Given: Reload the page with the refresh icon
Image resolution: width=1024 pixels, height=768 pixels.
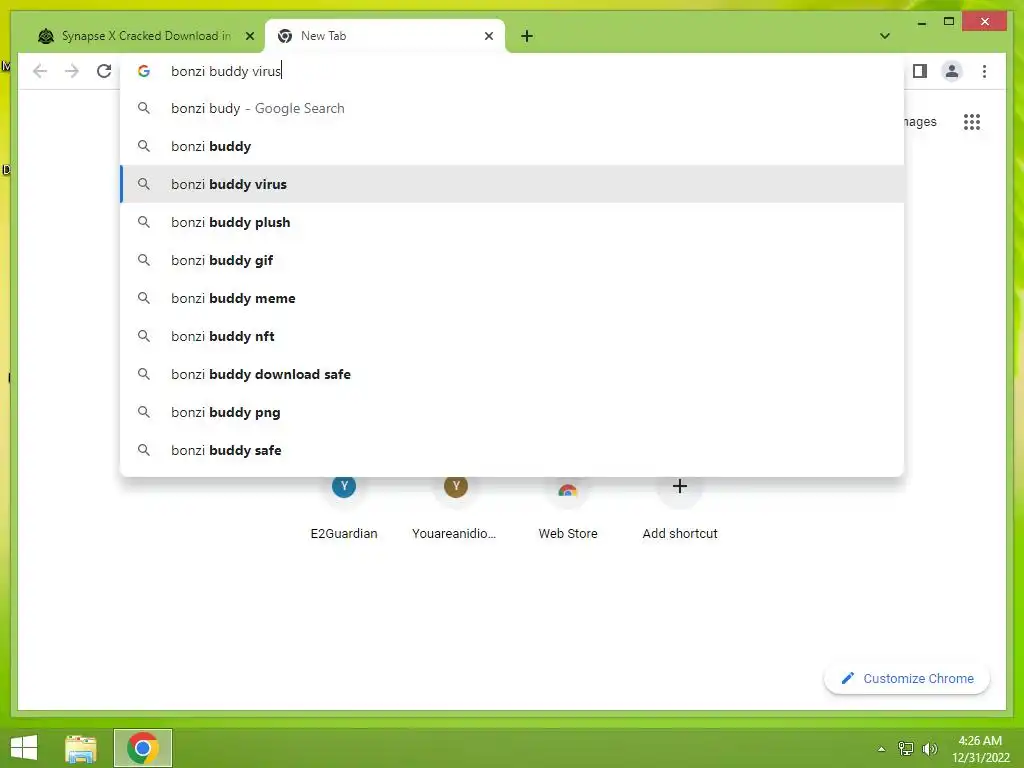Looking at the screenshot, I should [x=104, y=71].
